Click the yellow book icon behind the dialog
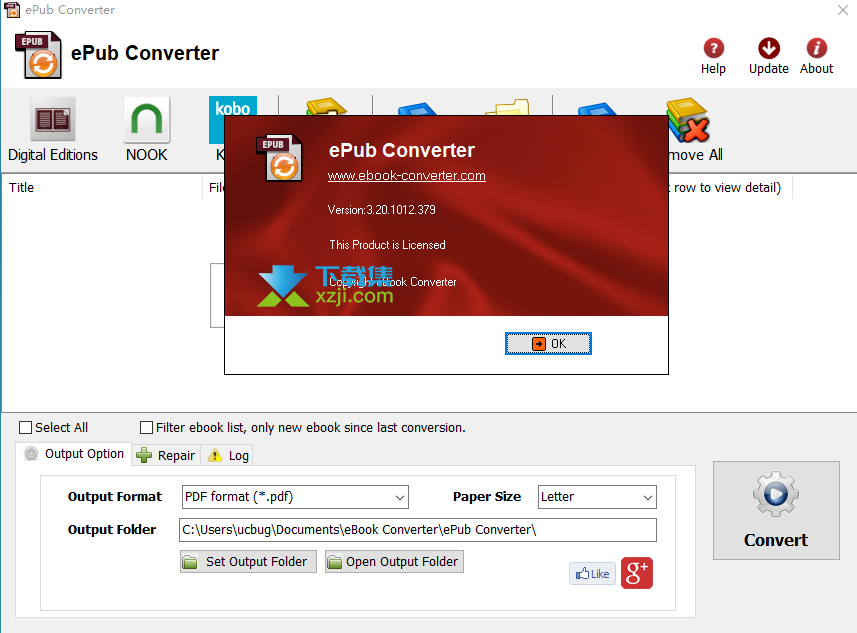857x633 pixels. [326, 106]
